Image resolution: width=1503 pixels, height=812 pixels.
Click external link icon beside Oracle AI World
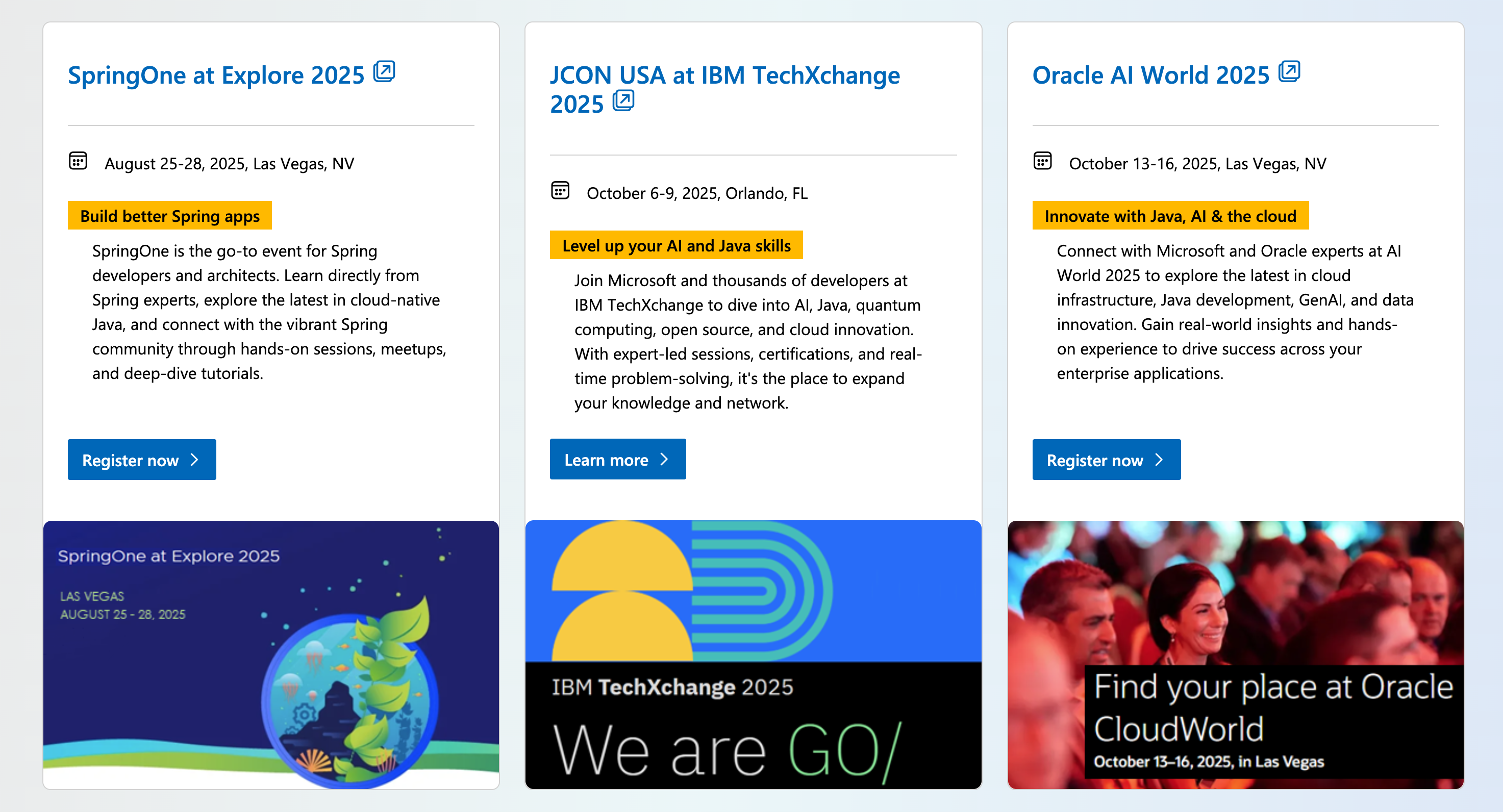[1289, 72]
